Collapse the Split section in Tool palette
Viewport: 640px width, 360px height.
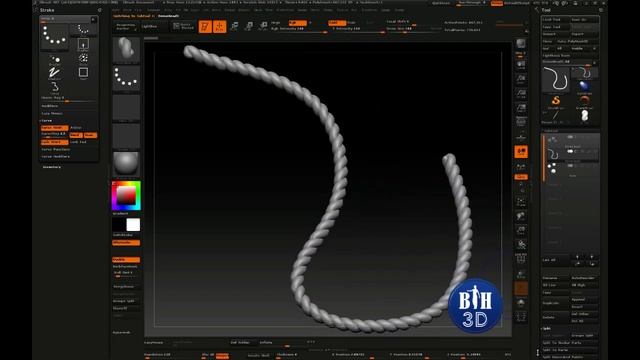click(547, 329)
